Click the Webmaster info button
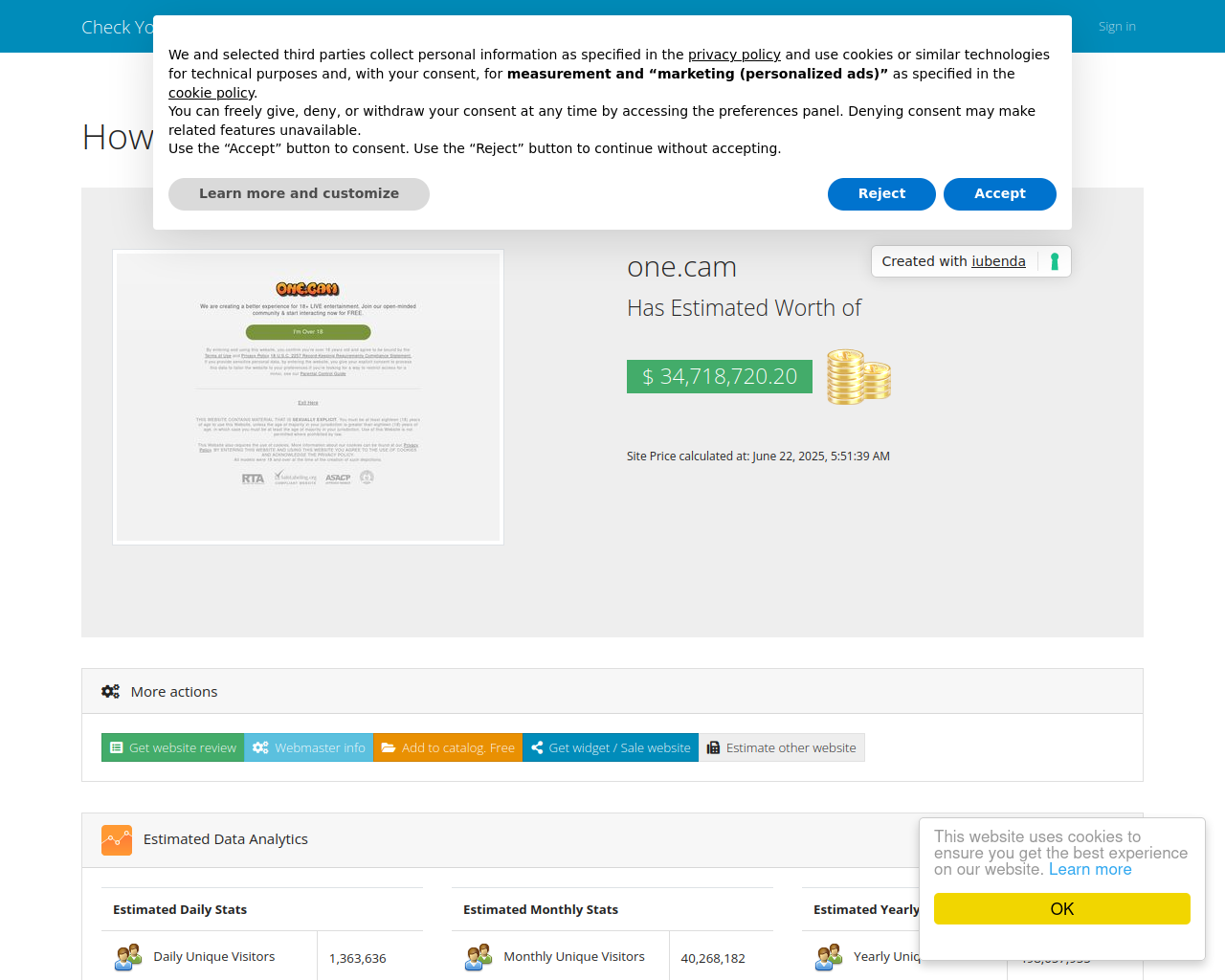The height and width of the screenshot is (980, 1225). pyautogui.click(x=309, y=747)
